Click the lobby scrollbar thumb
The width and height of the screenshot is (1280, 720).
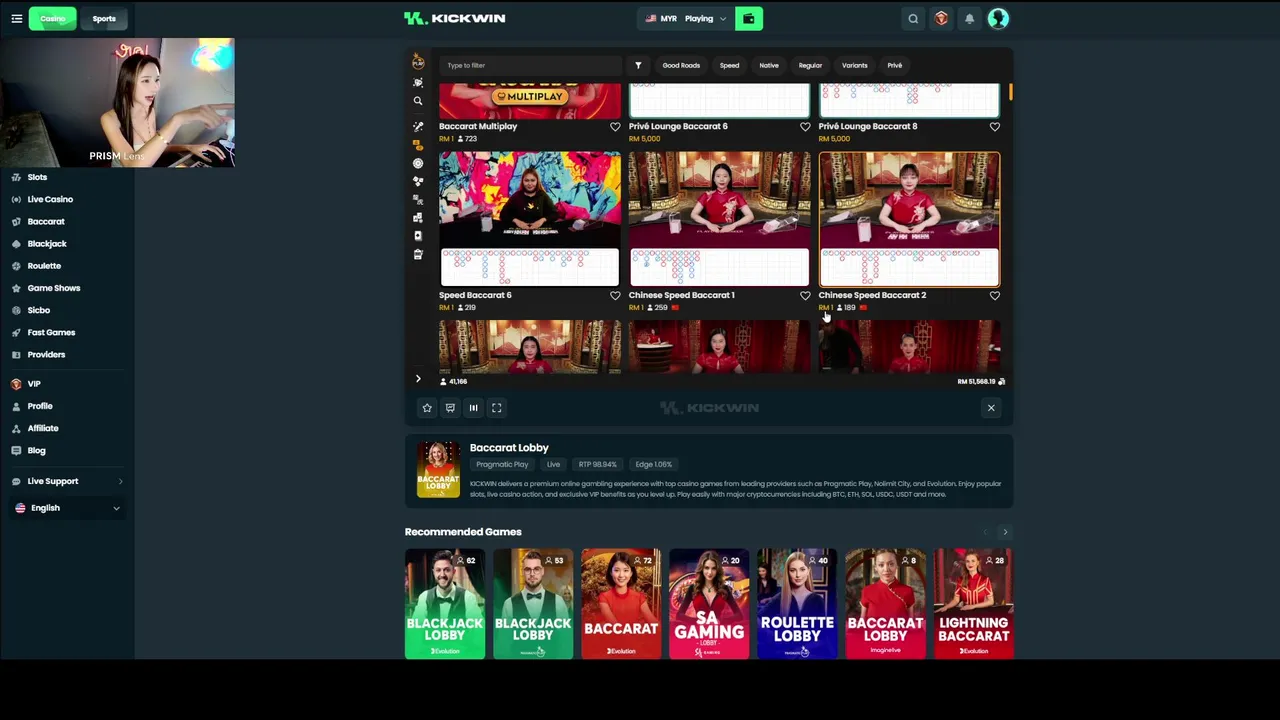pyautogui.click(x=1010, y=93)
